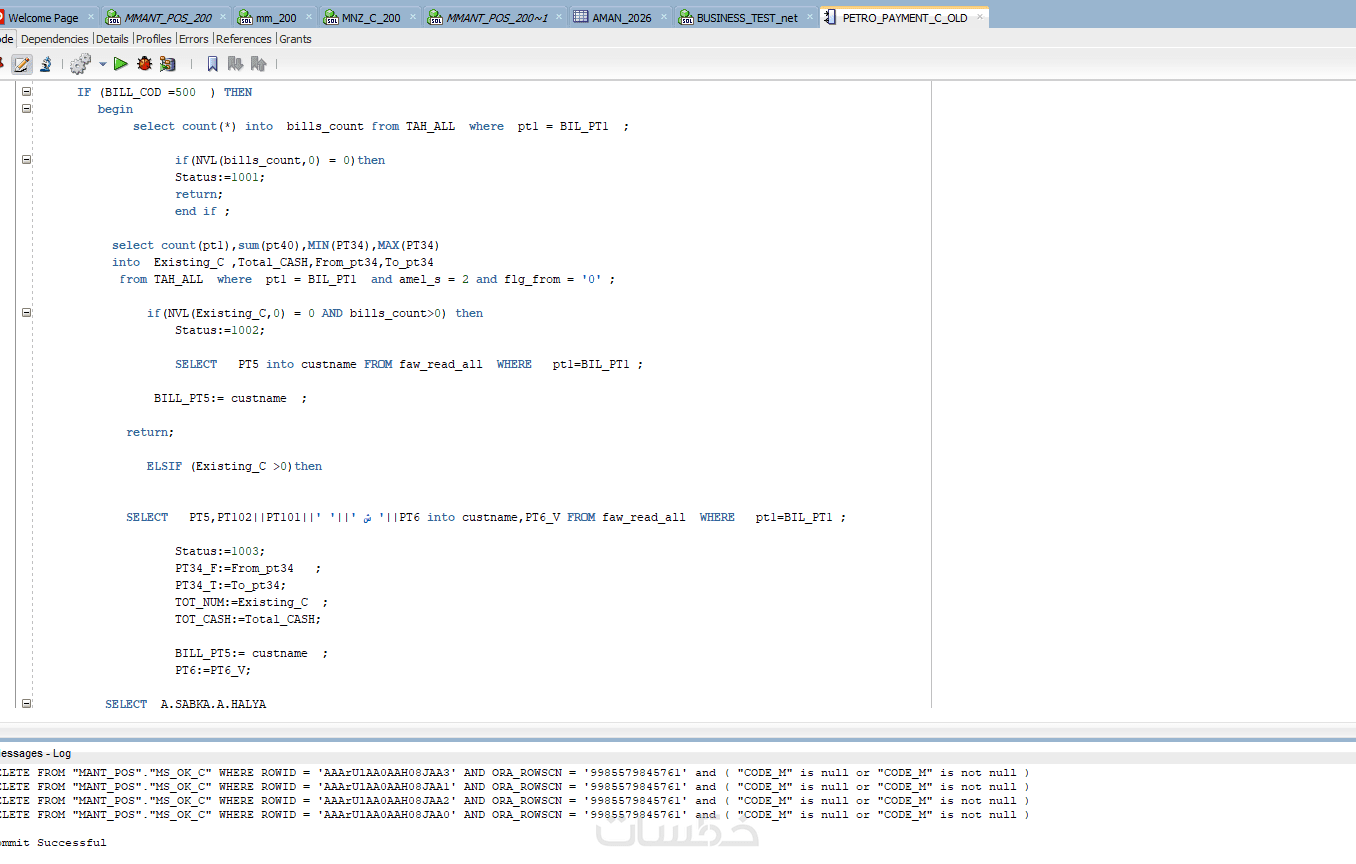Open the first MMANT_POS_200 worksheet tab

click(168, 18)
